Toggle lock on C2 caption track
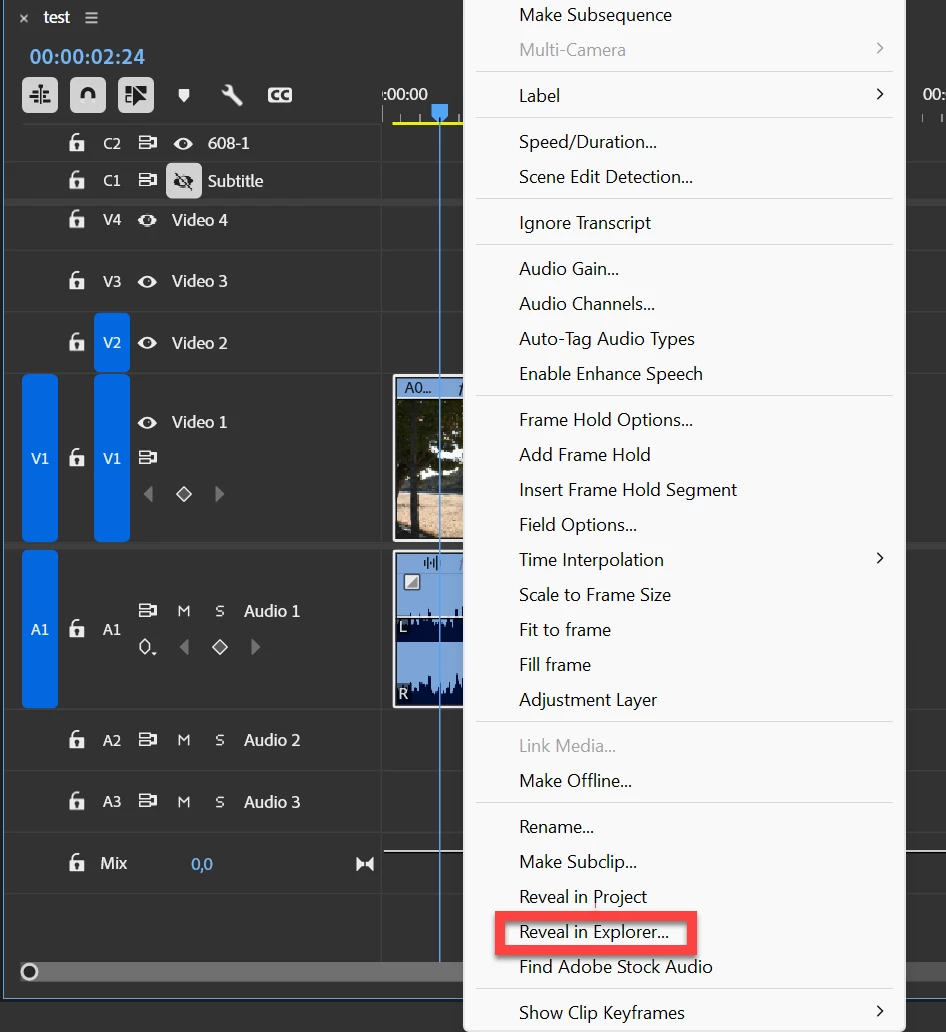The image size is (946, 1032). pyautogui.click(x=76, y=142)
